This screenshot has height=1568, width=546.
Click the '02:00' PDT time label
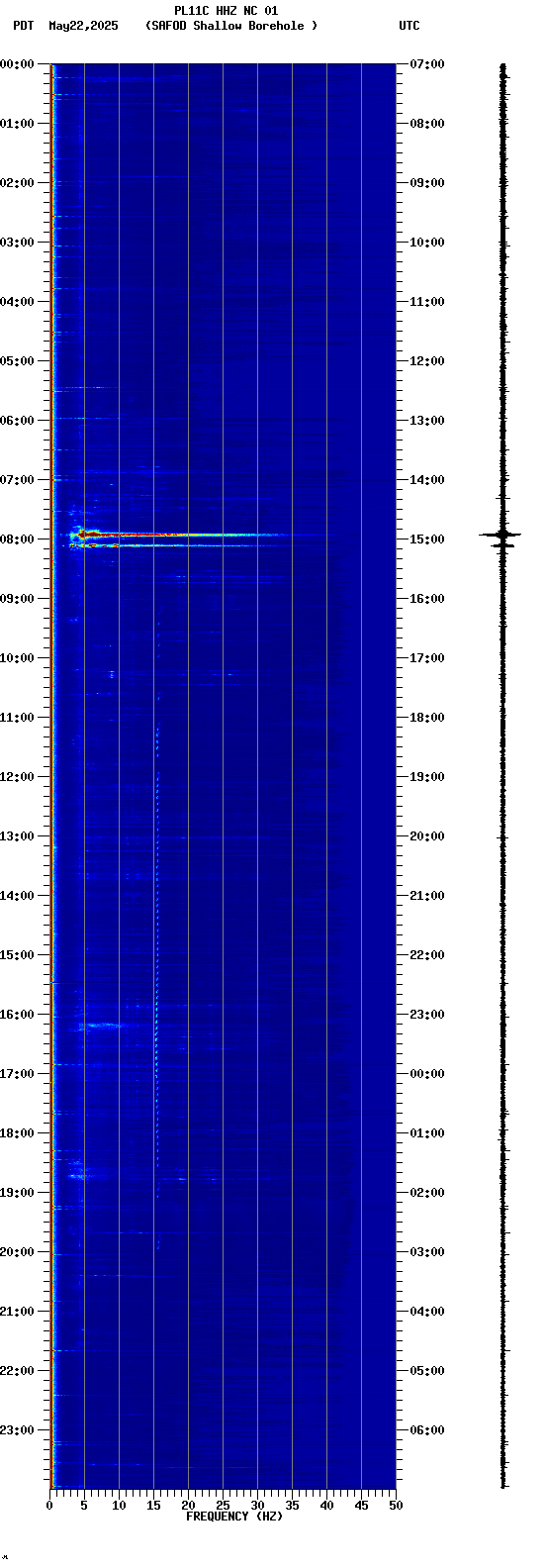pyautogui.click(x=17, y=183)
